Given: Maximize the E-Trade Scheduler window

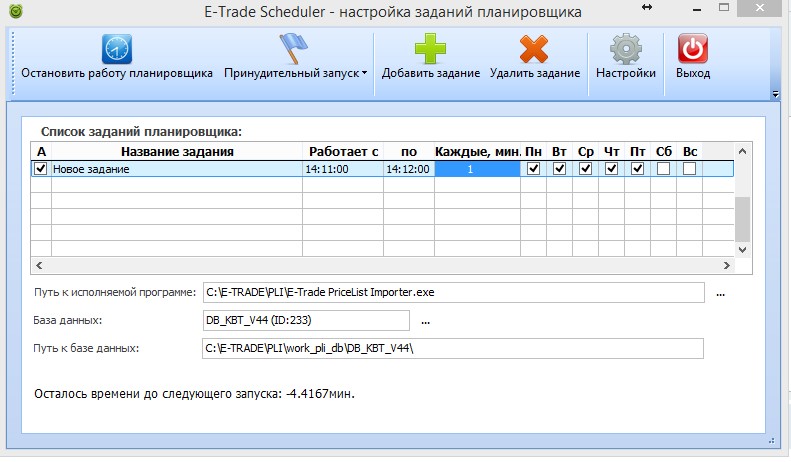Looking at the screenshot, I should tap(724, 8).
